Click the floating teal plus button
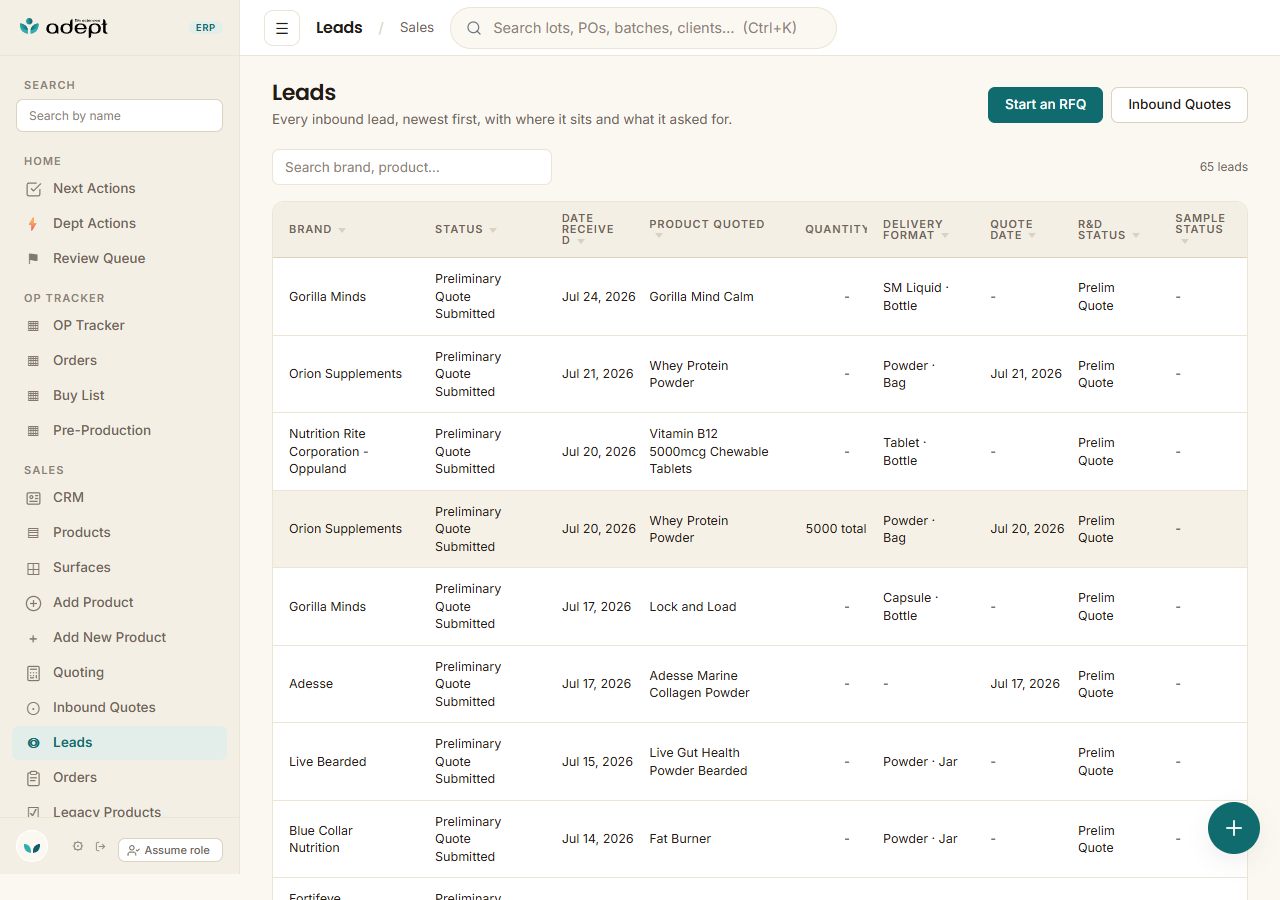 tap(1234, 828)
